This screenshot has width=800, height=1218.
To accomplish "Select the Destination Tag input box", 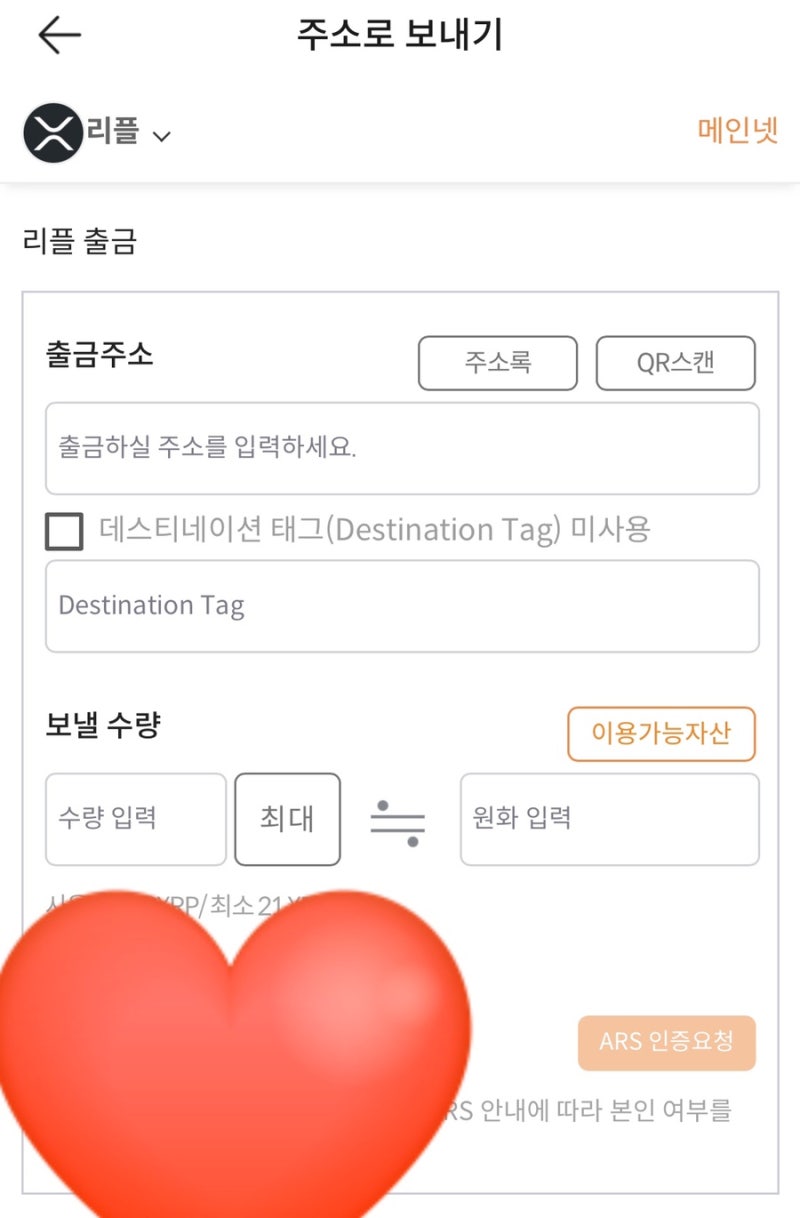I will pos(400,606).
